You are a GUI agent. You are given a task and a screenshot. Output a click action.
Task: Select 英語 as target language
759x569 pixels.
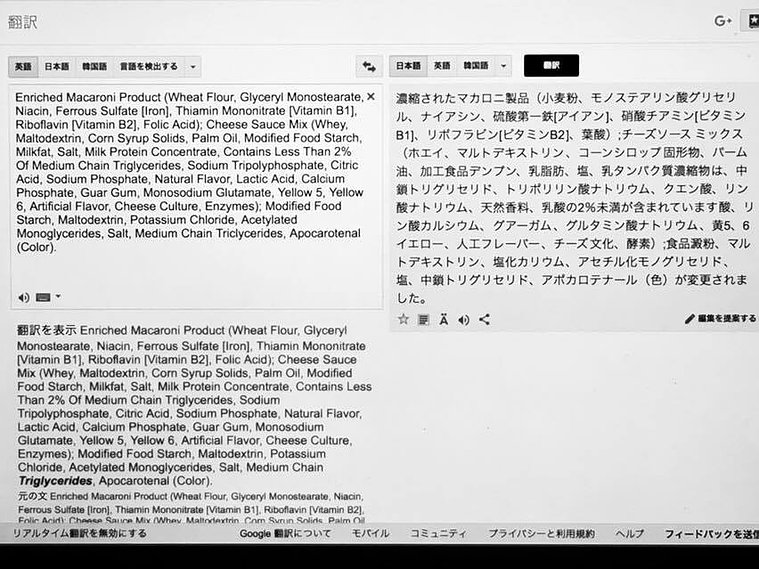[442, 66]
